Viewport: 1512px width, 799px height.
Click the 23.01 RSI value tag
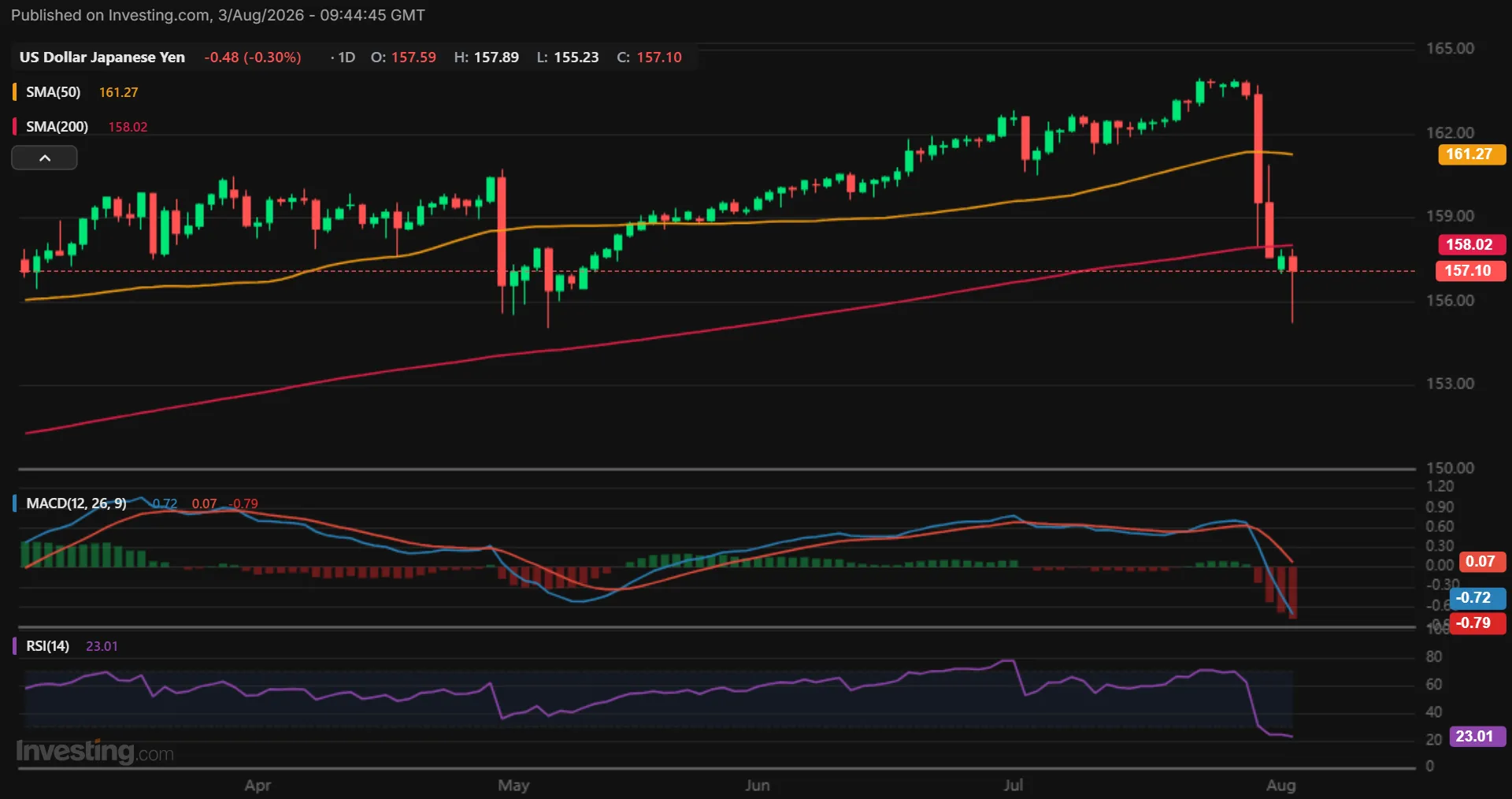1477,737
